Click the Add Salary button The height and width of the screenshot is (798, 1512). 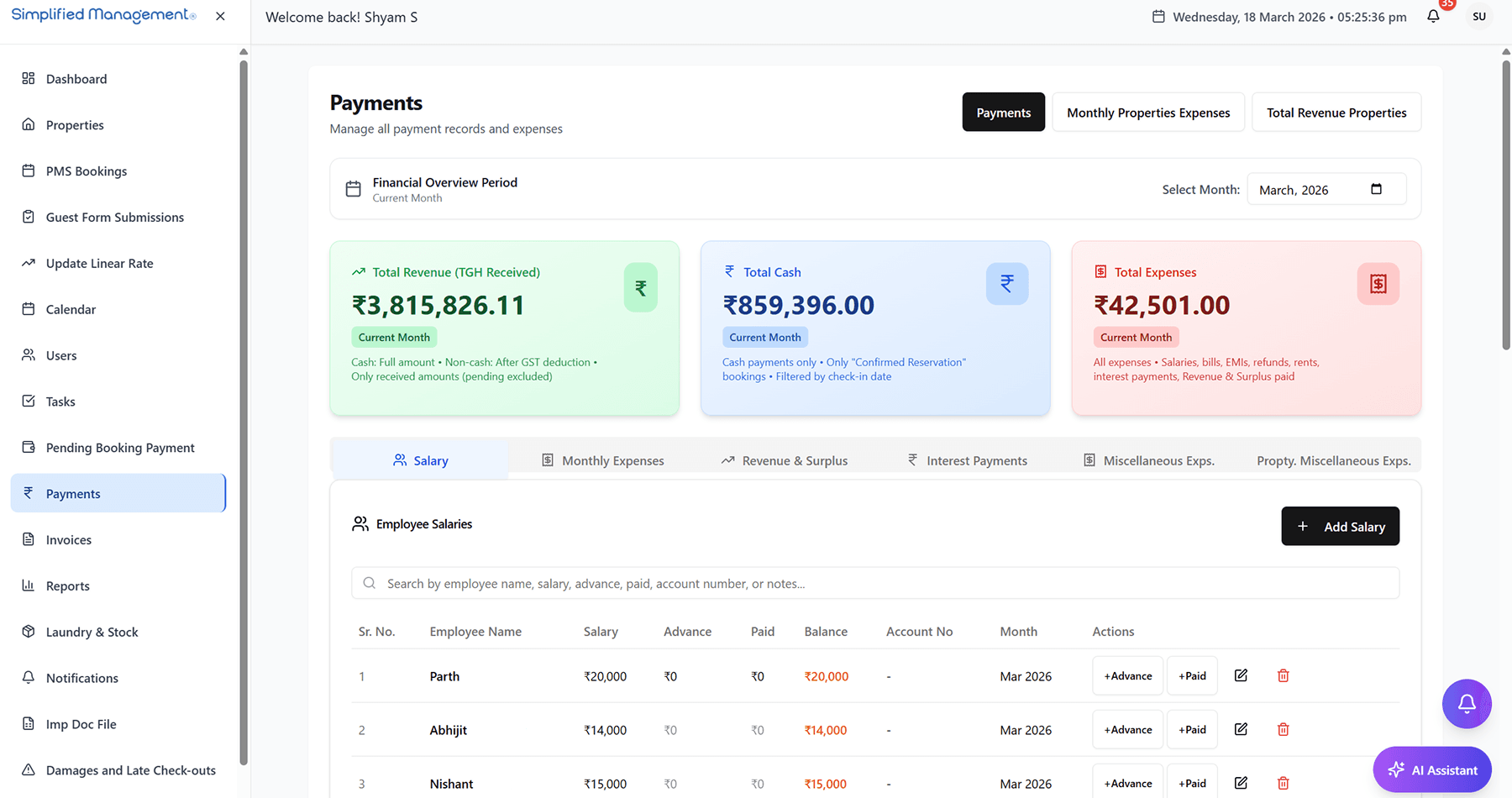[1340, 526]
